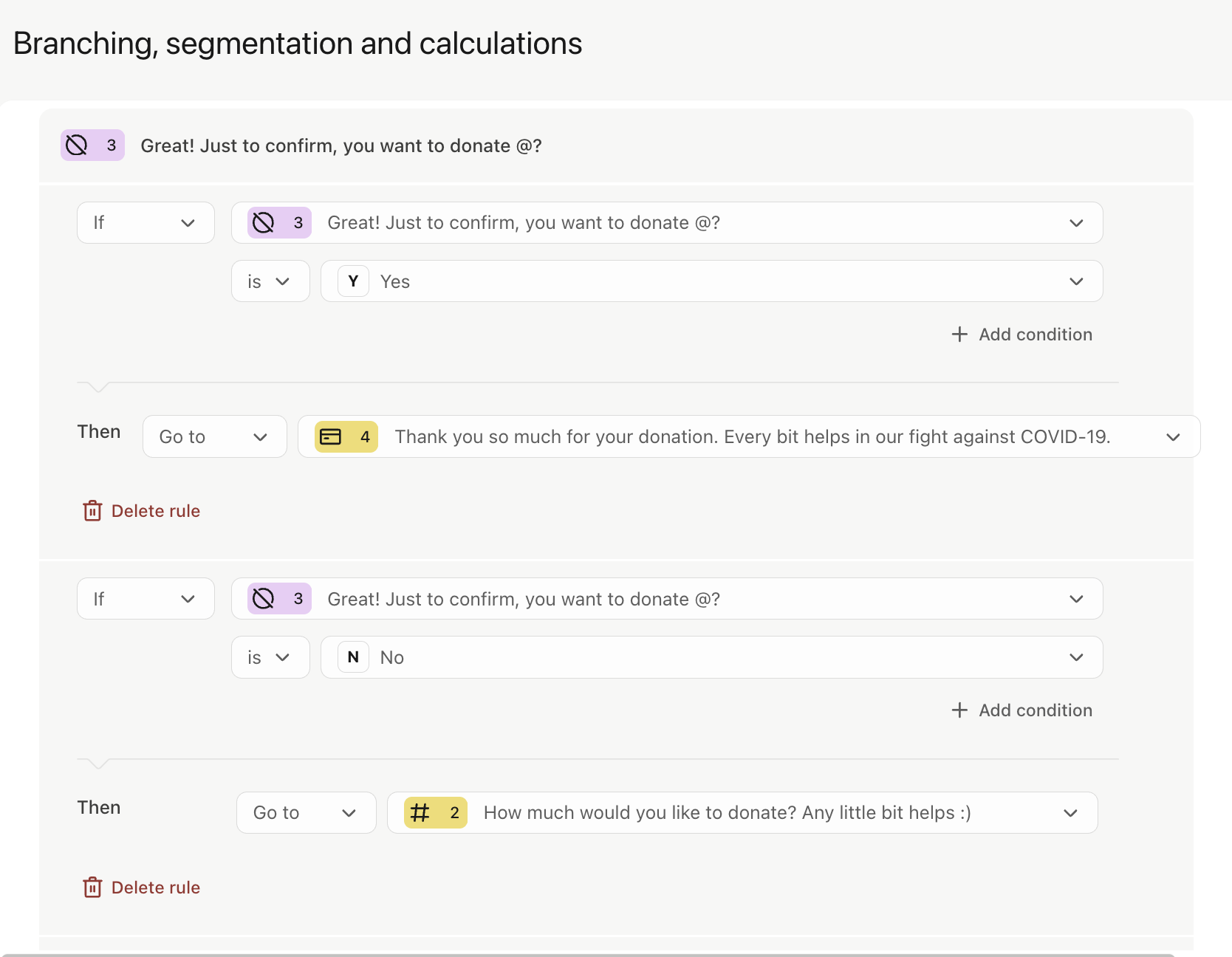The height and width of the screenshot is (957, 1232).
Task: Open the 'is' operator dropdown above Yes row
Action: (x=270, y=281)
